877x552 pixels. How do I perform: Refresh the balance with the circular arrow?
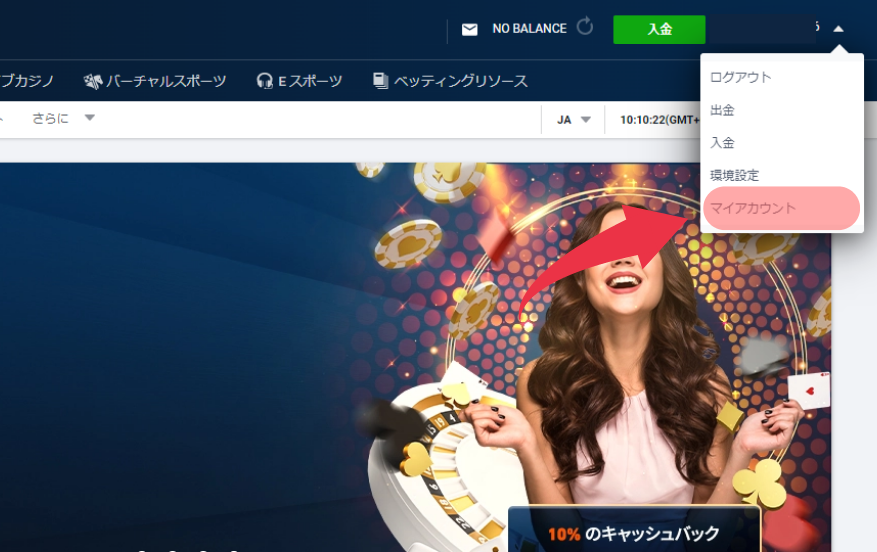click(x=584, y=26)
